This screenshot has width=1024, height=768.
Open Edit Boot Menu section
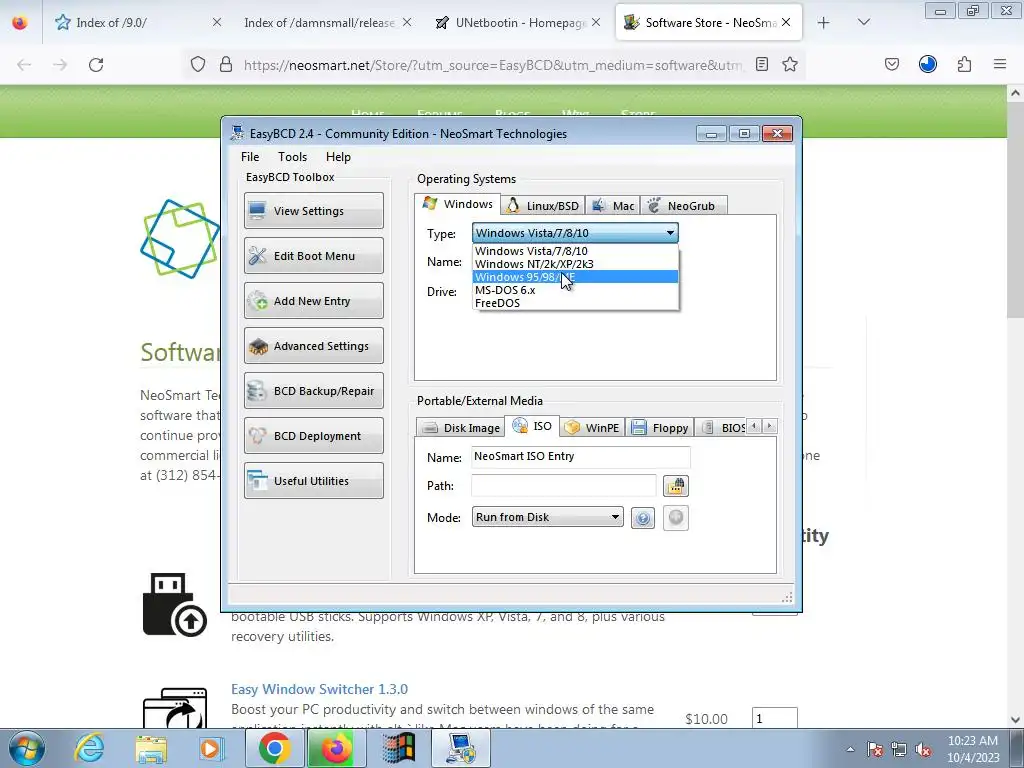(x=313, y=255)
